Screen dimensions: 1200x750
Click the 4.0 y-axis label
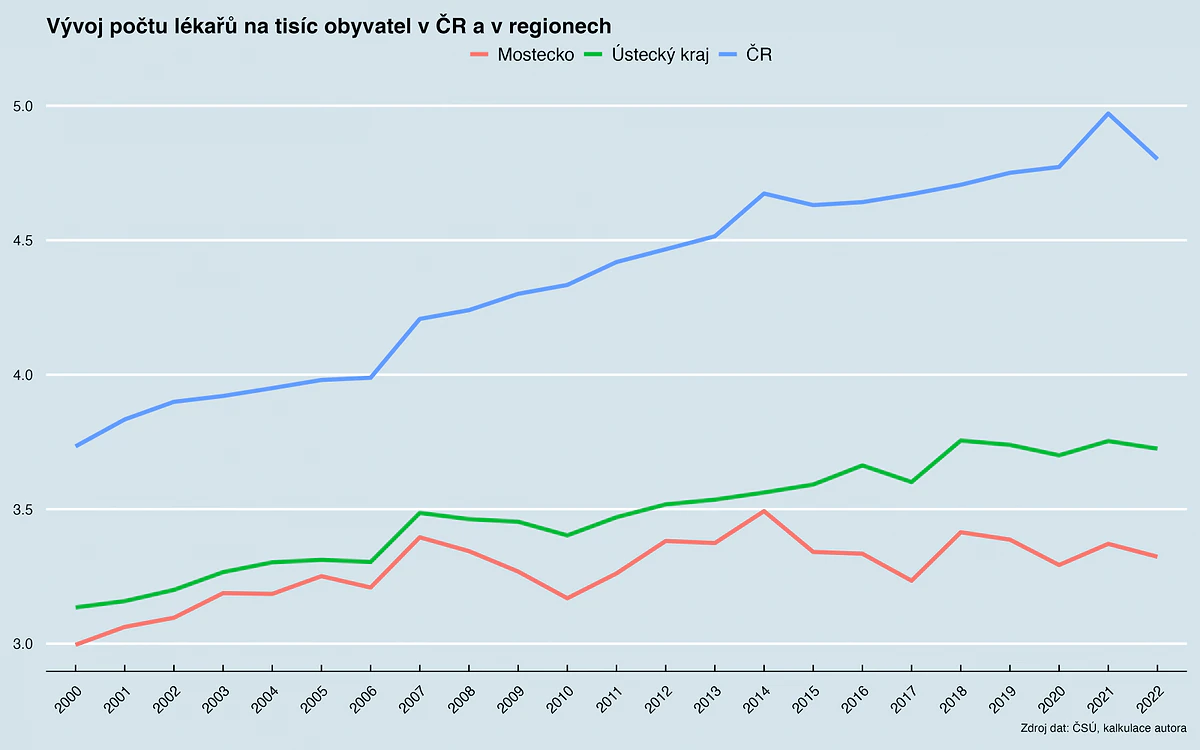(x=24, y=375)
